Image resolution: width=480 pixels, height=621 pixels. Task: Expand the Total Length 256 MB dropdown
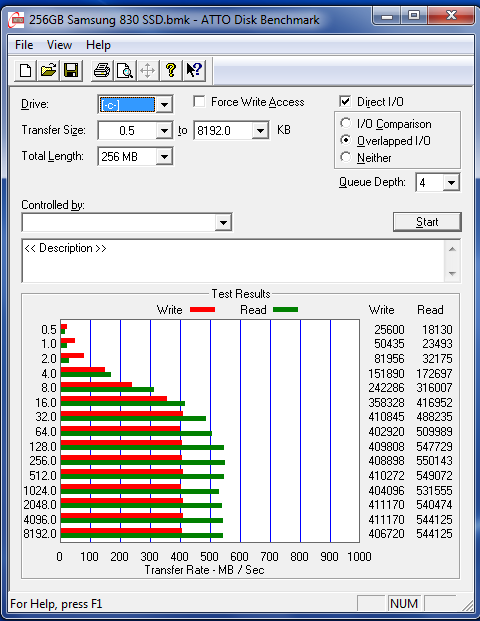(x=164, y=156)
